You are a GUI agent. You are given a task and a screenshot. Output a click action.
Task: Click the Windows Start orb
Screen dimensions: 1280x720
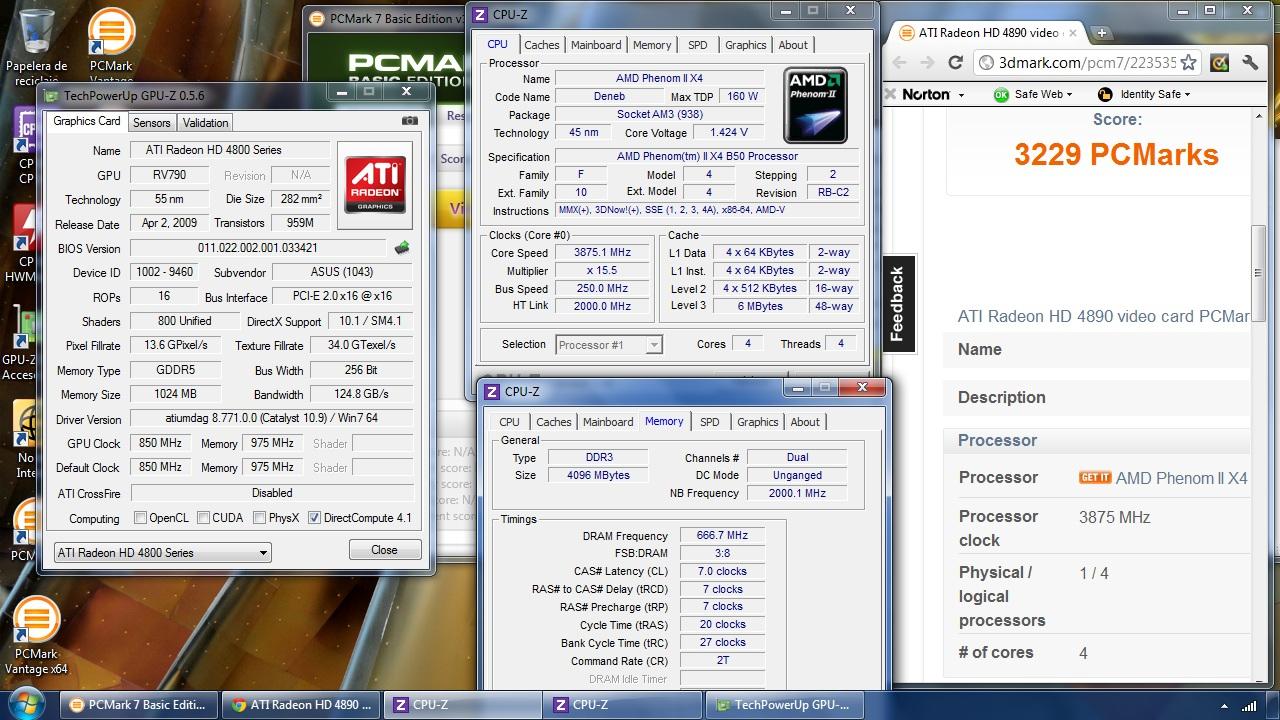[x=26, y=703]
